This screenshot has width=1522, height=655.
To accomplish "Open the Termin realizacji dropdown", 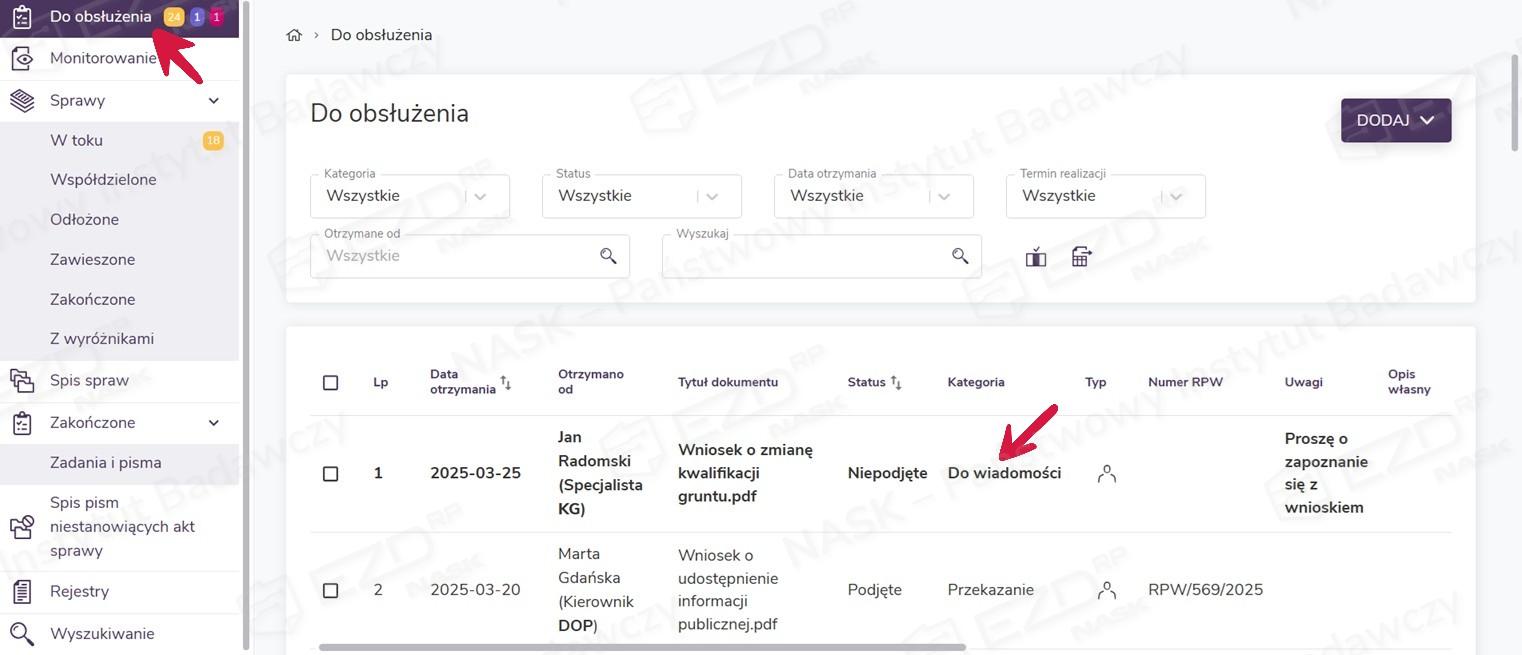I will [x=1105, y=196].
